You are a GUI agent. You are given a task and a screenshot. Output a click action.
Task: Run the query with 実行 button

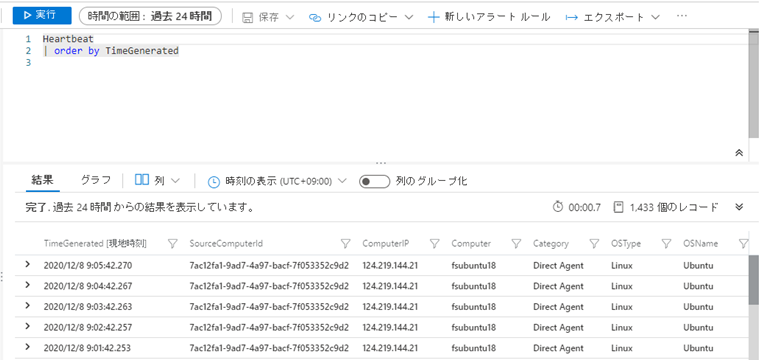42,16
